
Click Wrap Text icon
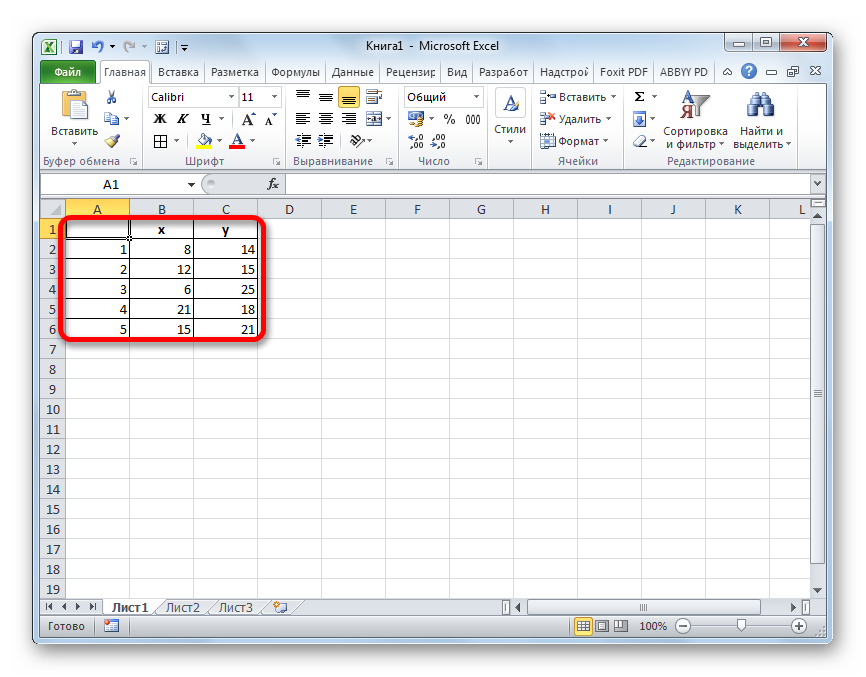click(x=374, y=97)
